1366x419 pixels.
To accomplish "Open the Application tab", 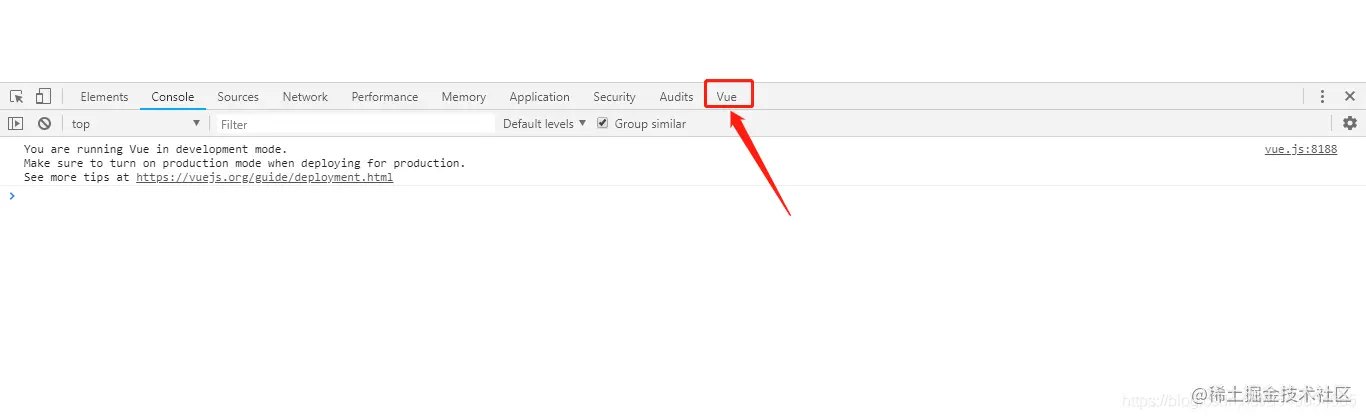I will coord(539,97).
